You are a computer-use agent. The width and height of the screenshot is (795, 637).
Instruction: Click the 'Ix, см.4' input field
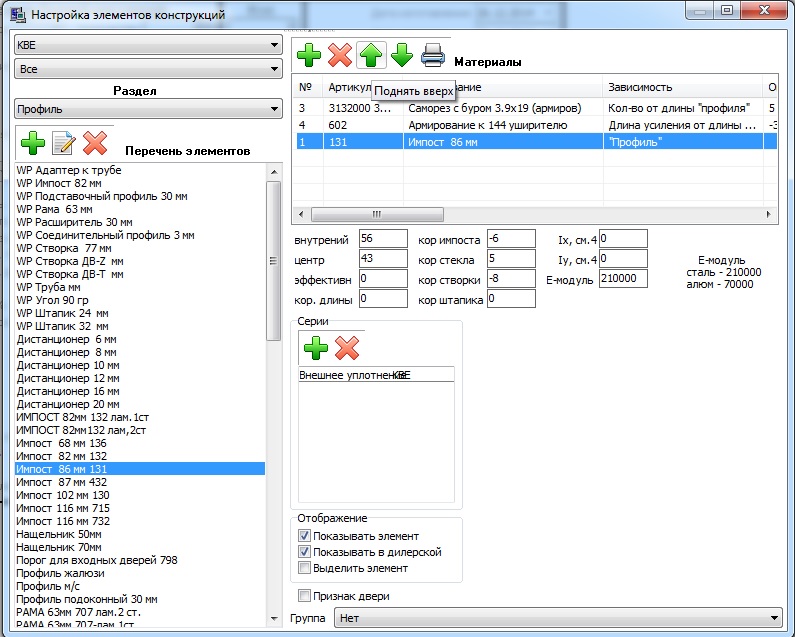click(x=623, y=238)
